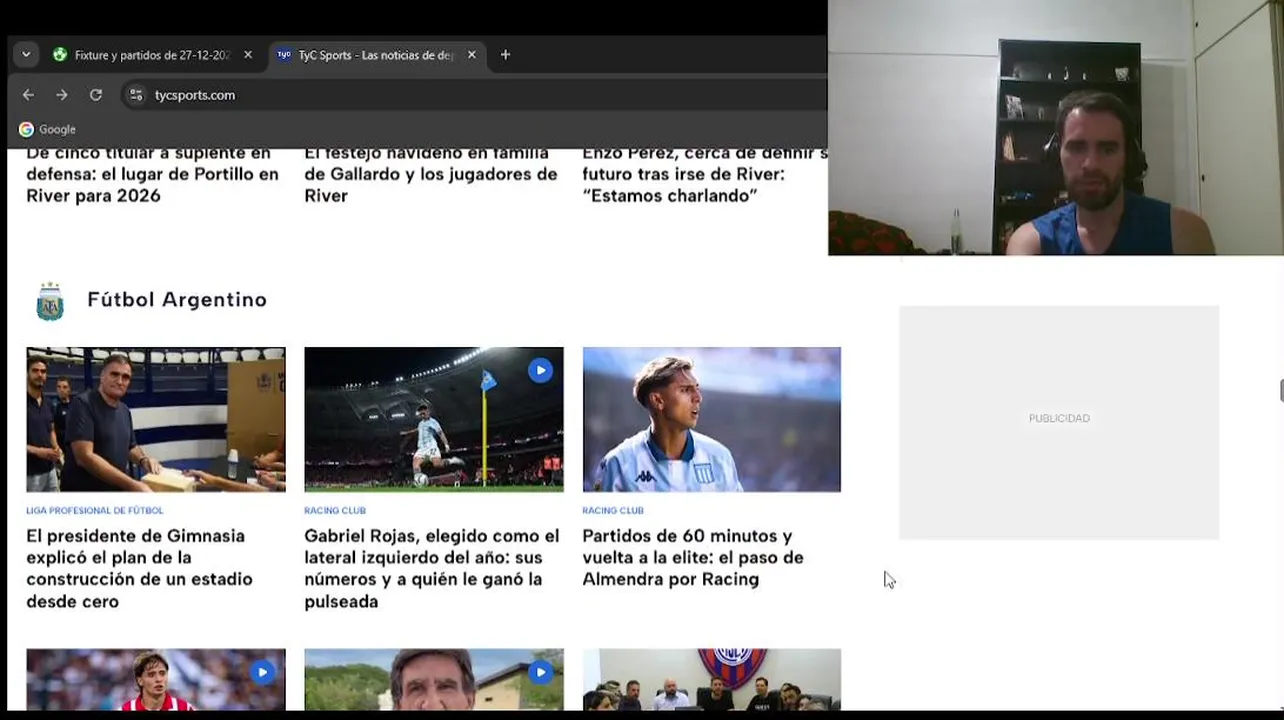Select Racing Club label above Almendra article

click(613, 510)
